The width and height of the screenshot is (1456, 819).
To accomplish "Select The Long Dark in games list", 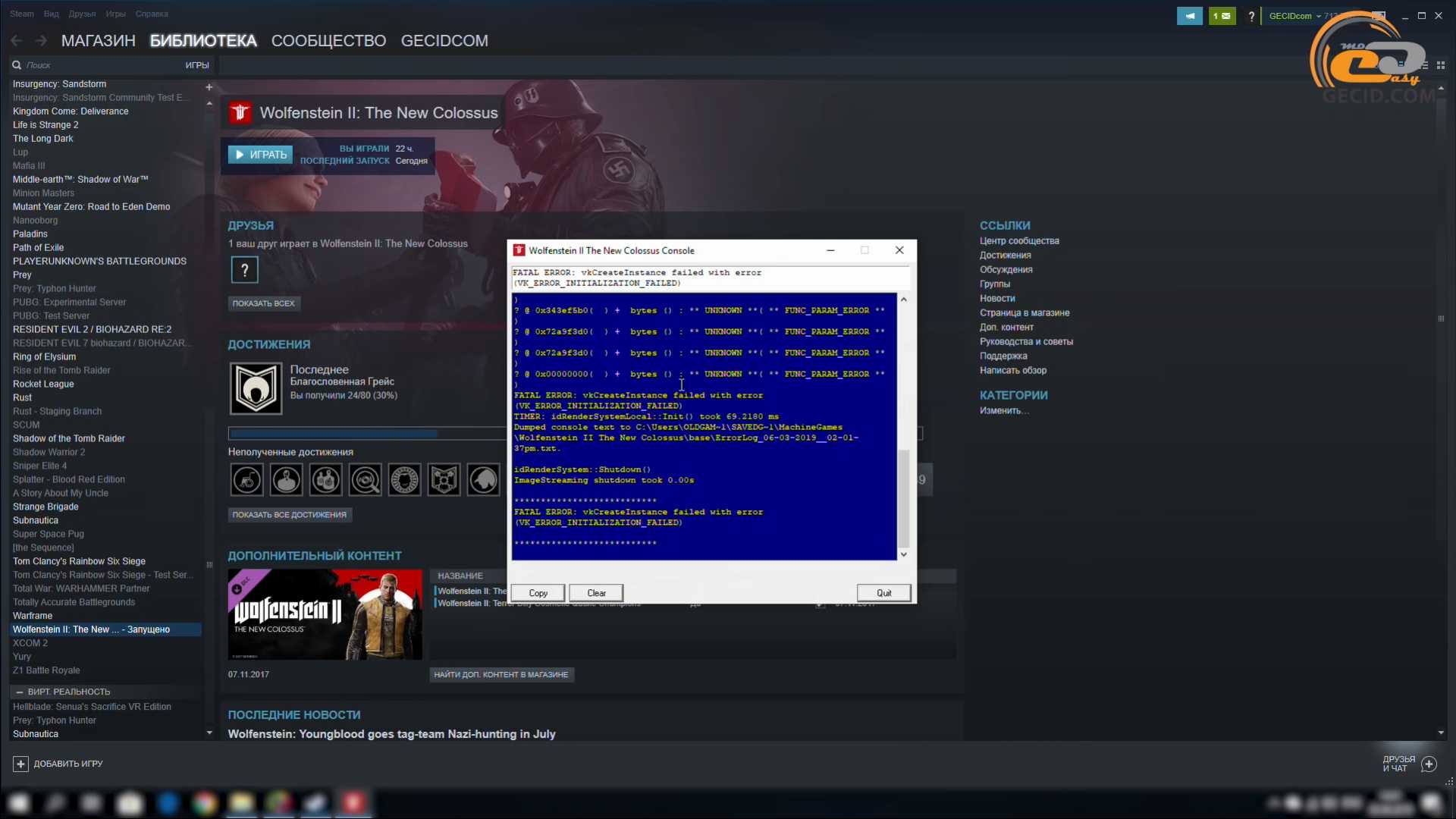I will click(x=43, y=139).
